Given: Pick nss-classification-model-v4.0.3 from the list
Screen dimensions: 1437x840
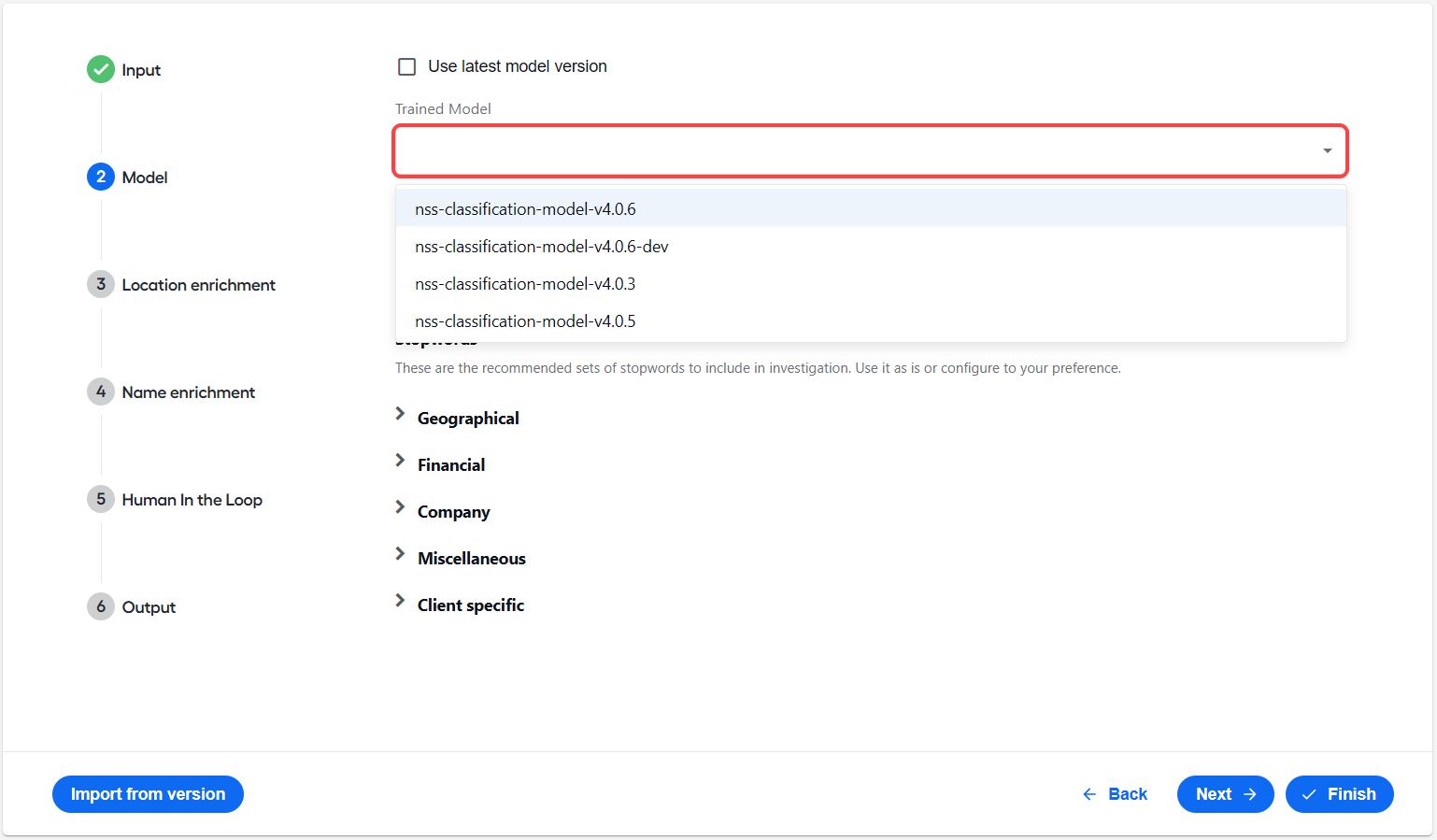Looking at the screenshot, I should pyautogui.click(x=871, y=283).
